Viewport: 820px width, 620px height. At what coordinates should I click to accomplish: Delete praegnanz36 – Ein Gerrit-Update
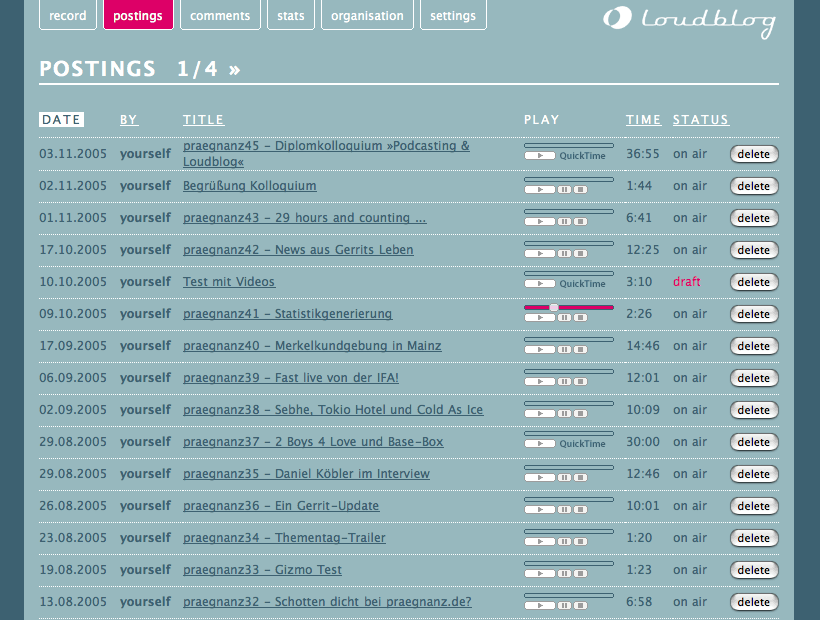point(754,506)
